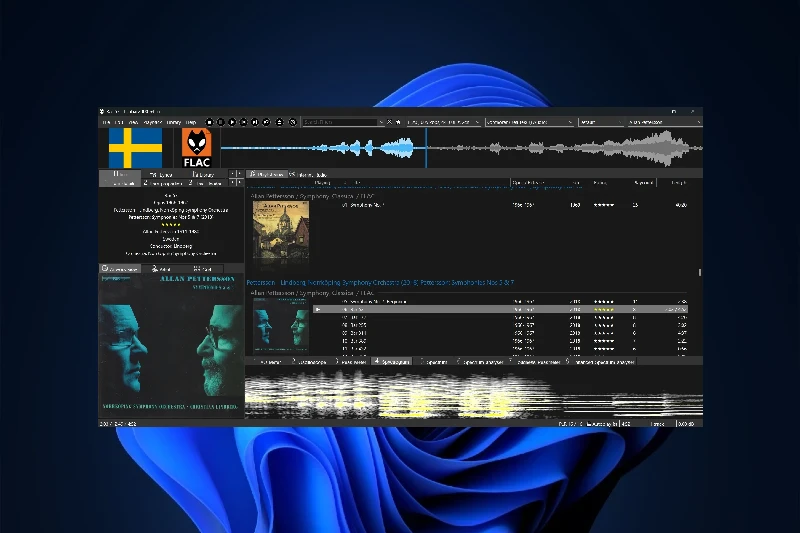Select the old town painting album cover

(x=280, y=231)
